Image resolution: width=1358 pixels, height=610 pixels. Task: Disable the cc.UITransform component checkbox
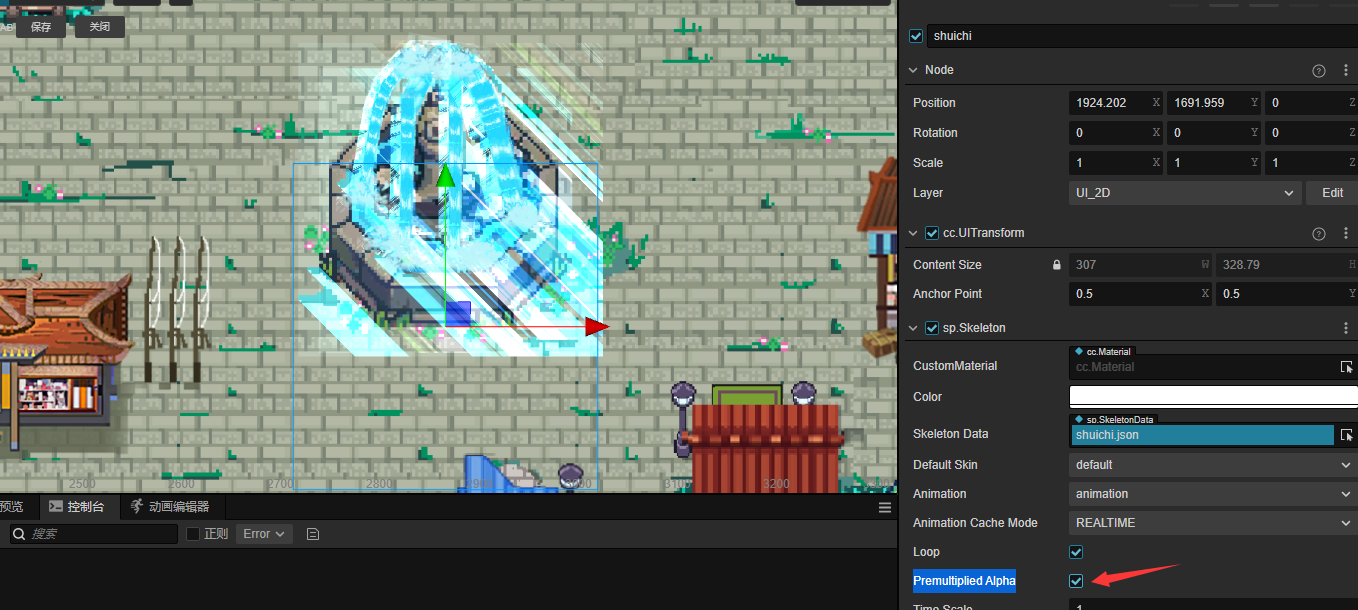pos(932,233)
